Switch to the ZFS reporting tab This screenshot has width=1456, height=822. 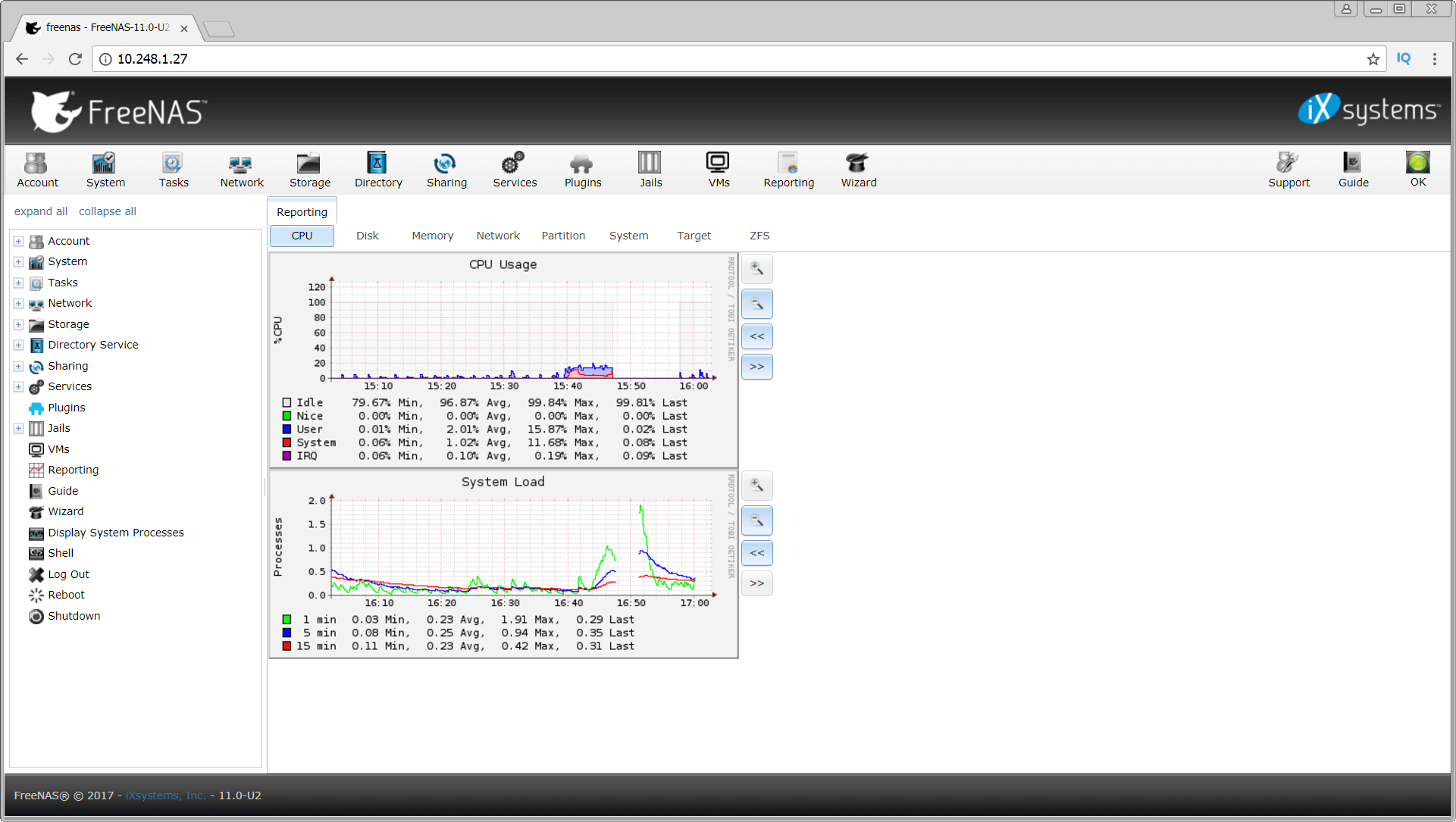(x=759, y=236)
